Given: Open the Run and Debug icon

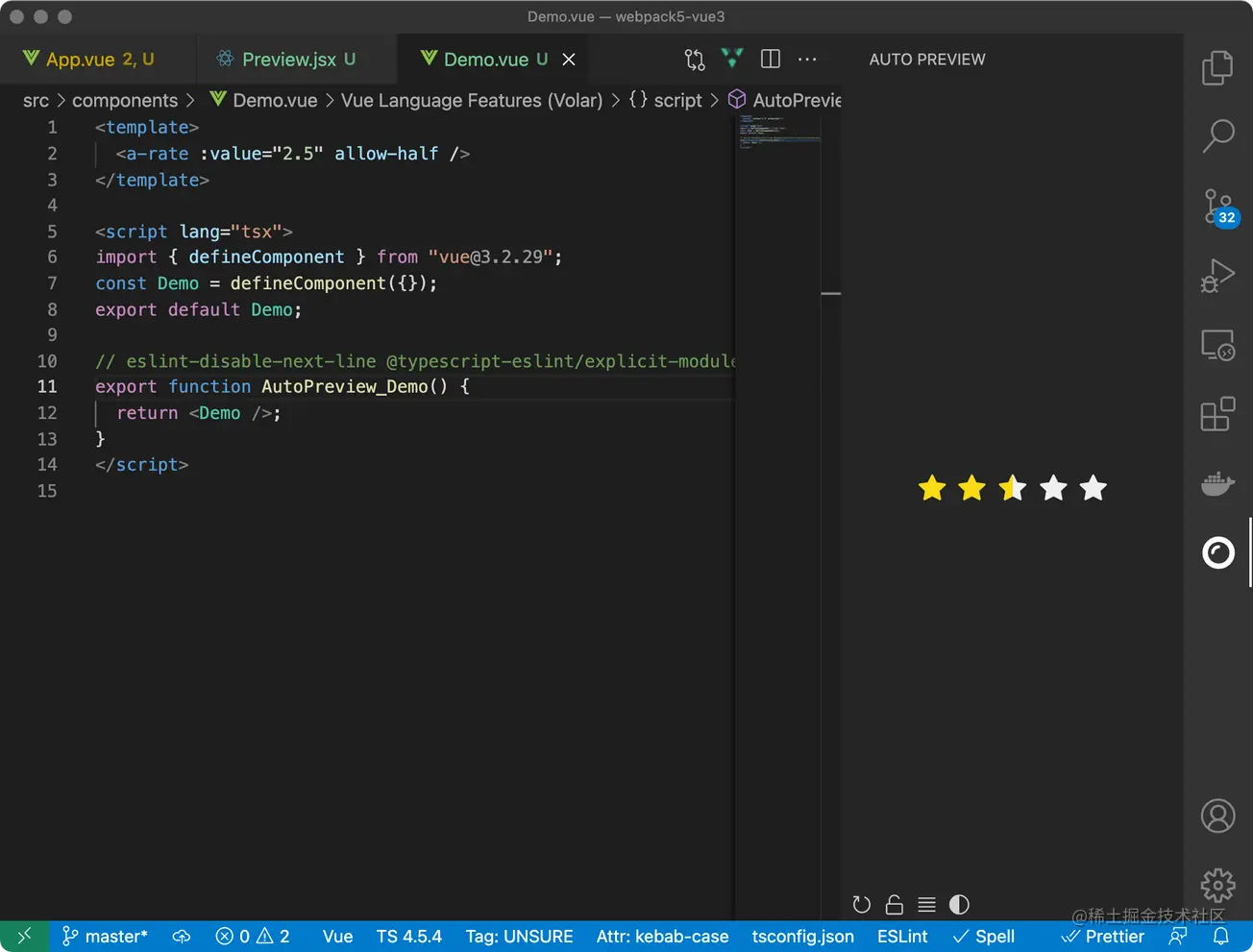Looking at the screenshot, I should (x=1217, y=276).
